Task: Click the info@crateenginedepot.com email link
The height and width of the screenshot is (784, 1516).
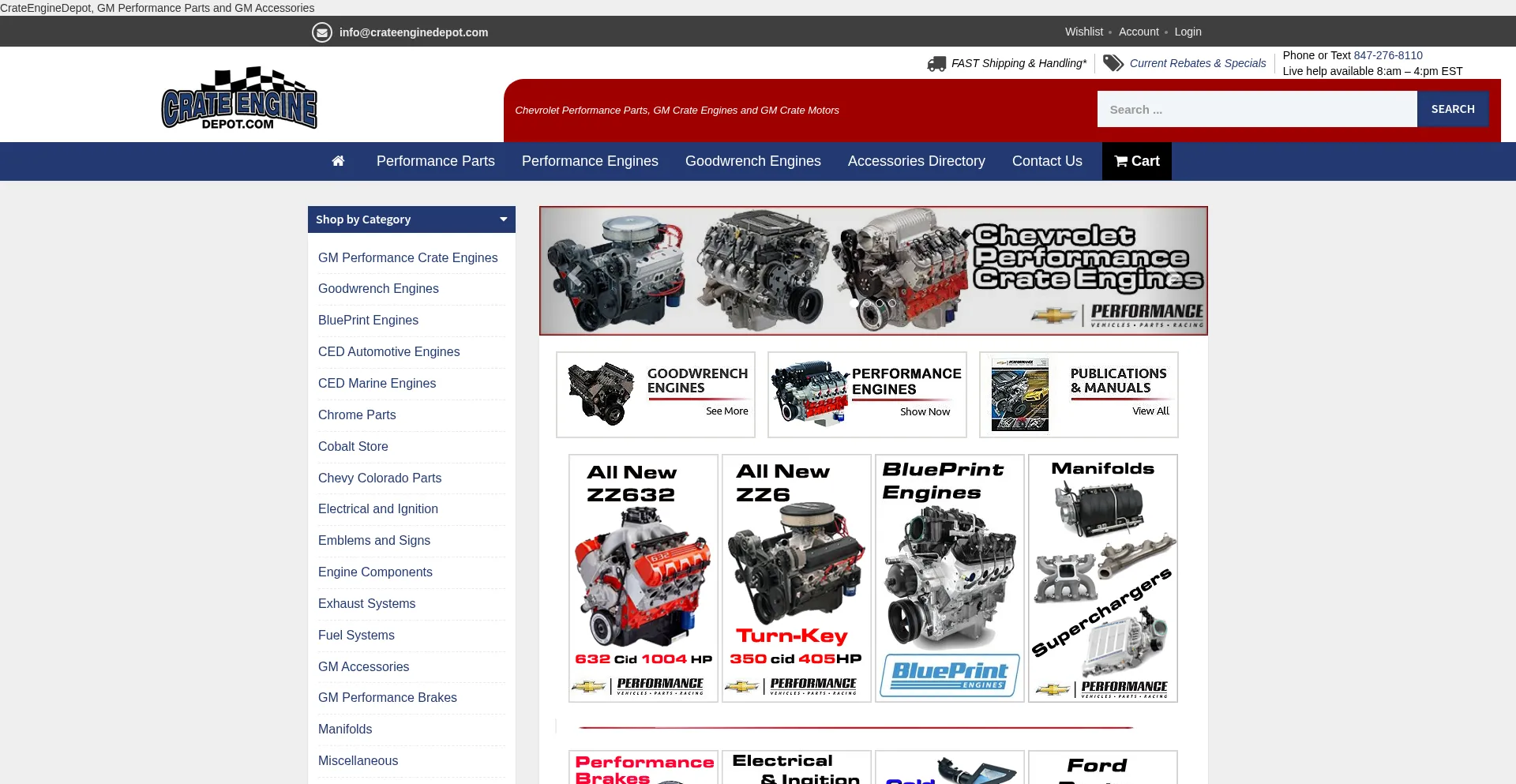Action: point(414,32)
